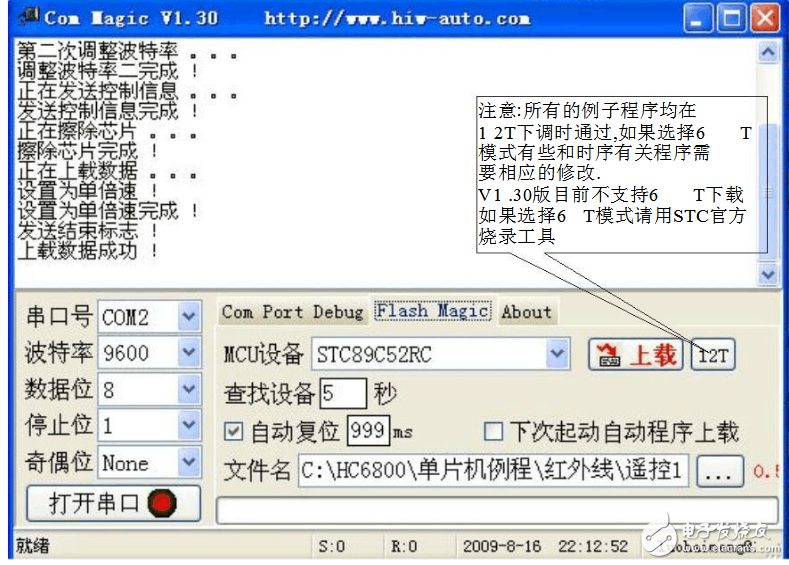The image size is (789, 565).
Task: Click the 12T mode button
Action: [713, 355]
